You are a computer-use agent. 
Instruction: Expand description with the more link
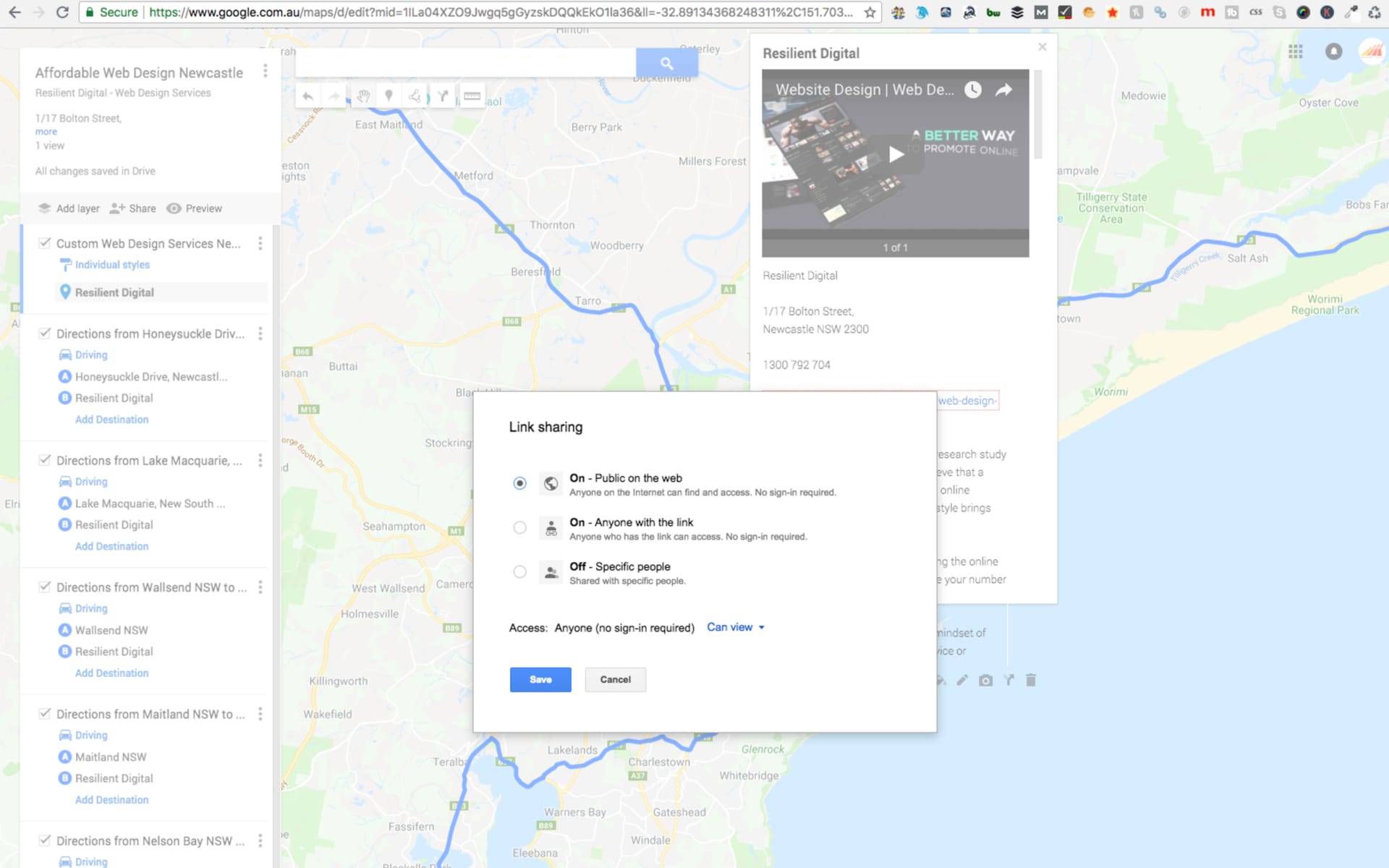(46, 132)
